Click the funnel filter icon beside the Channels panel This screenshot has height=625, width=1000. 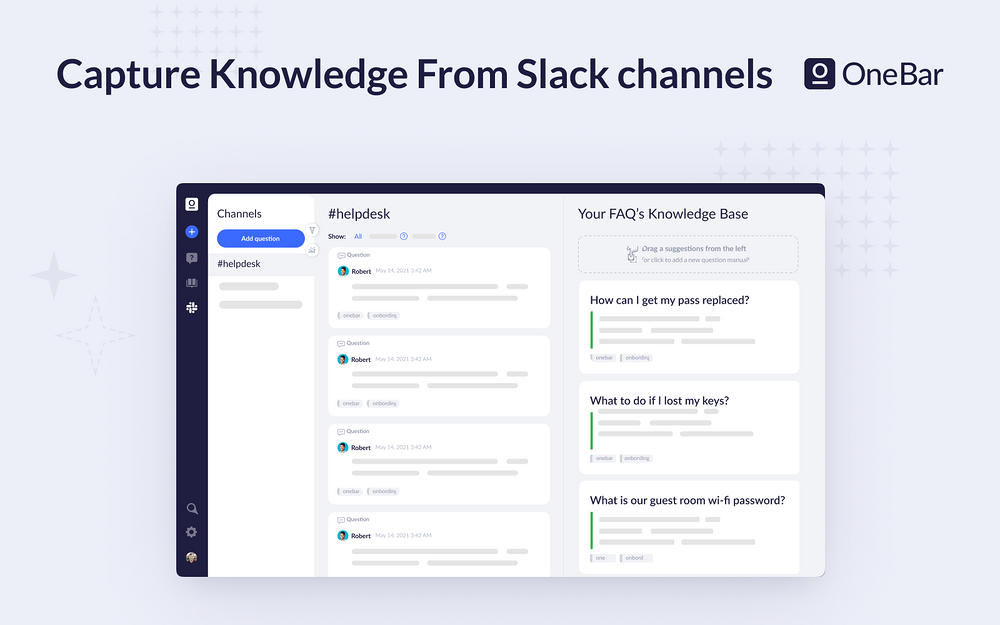coord(312,230)
